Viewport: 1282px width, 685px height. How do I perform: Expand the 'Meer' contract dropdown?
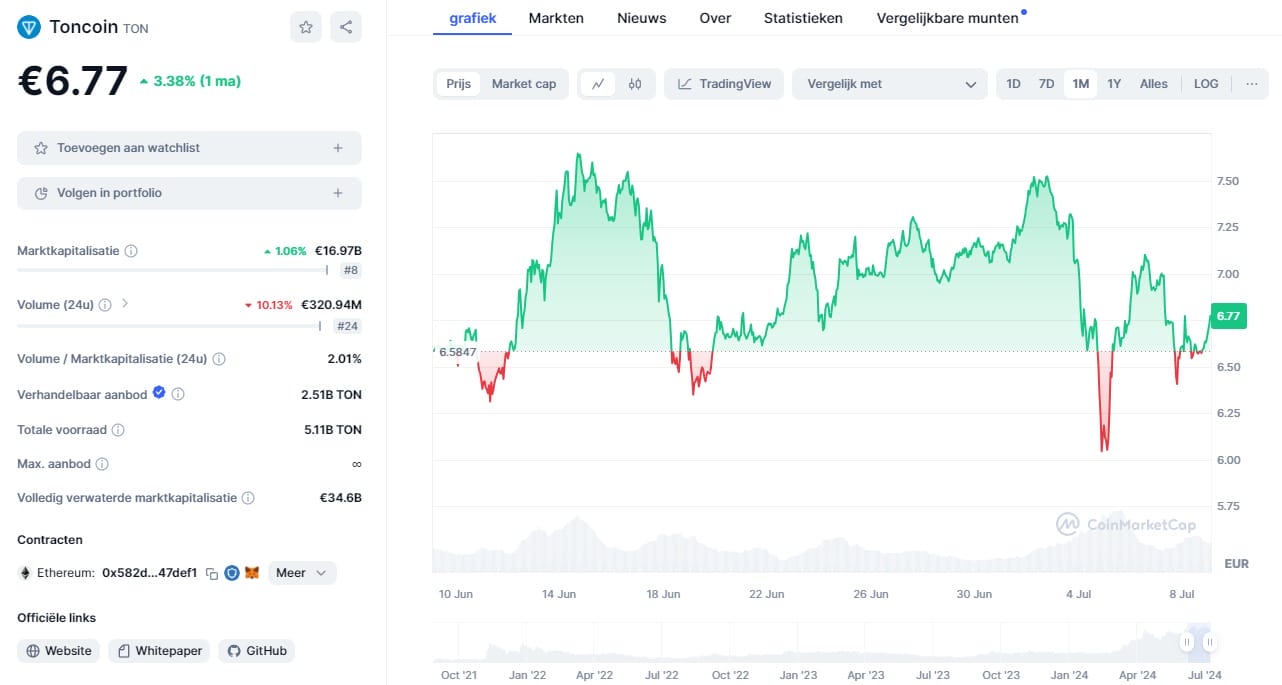(x=300, y=573)
